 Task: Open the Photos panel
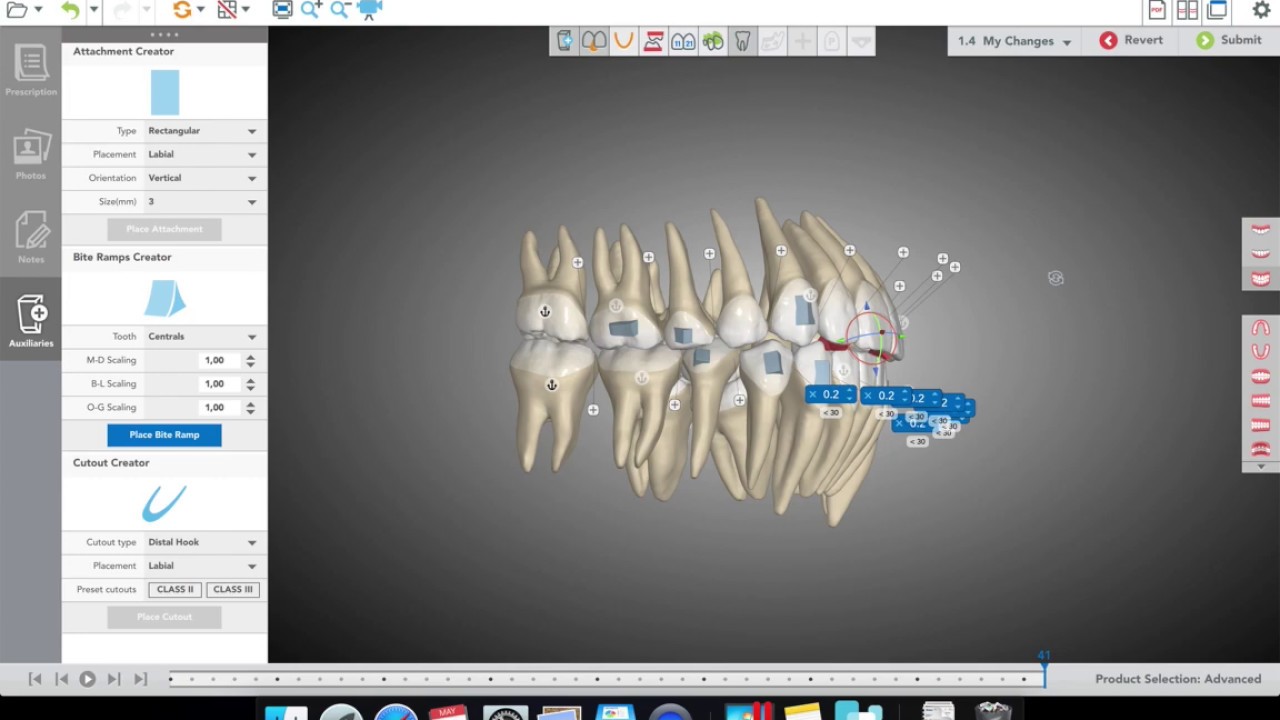(31, 154)
